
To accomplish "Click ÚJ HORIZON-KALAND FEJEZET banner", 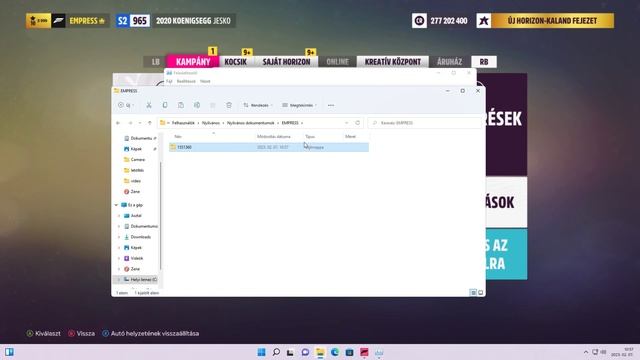I will (x=552, y=20).
